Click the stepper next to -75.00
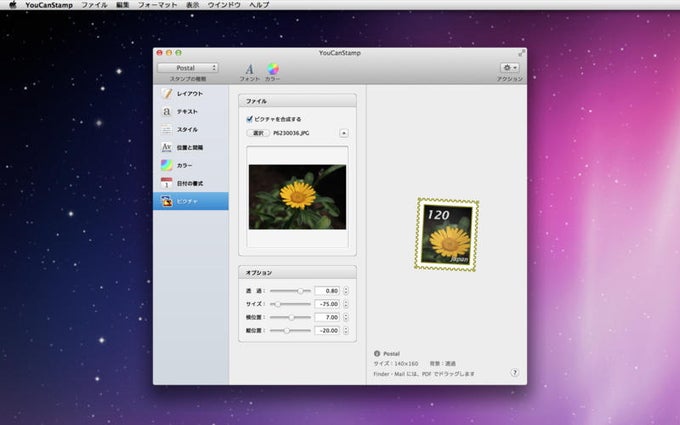The width and height of the screenshot is (680, 425). click(346, 304)
